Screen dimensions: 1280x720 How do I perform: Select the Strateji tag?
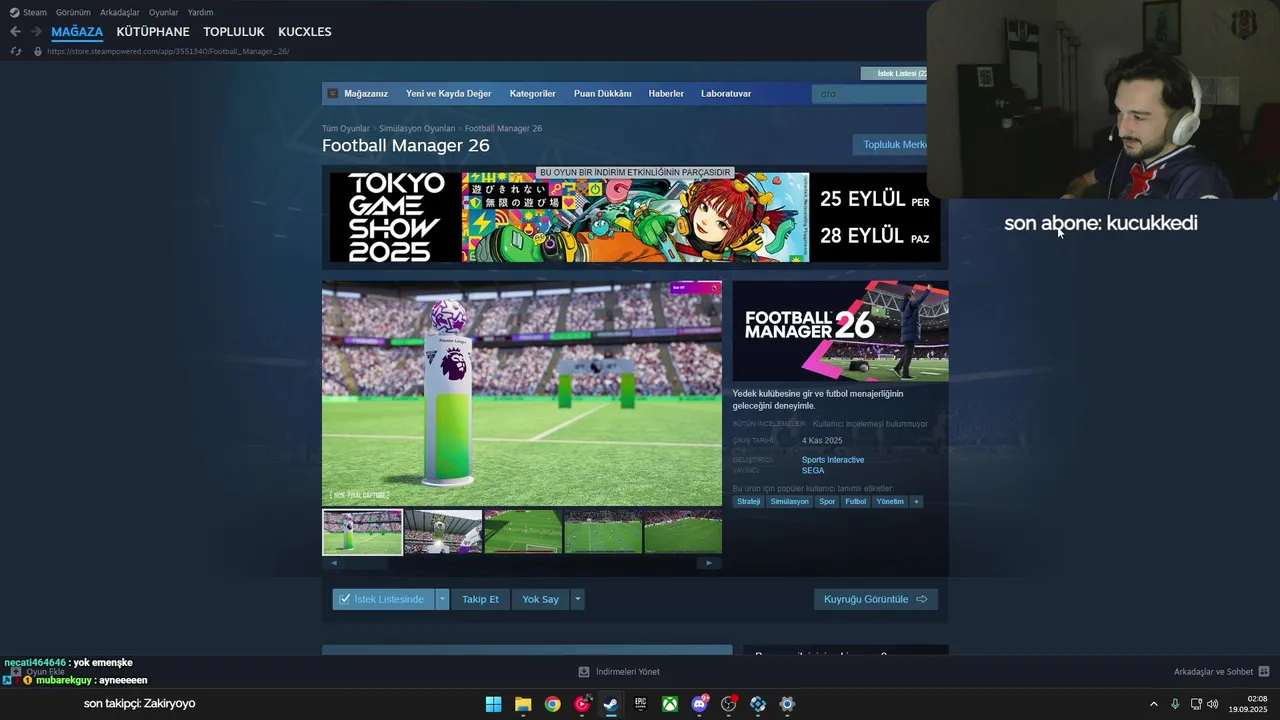[x=749, y=502]
